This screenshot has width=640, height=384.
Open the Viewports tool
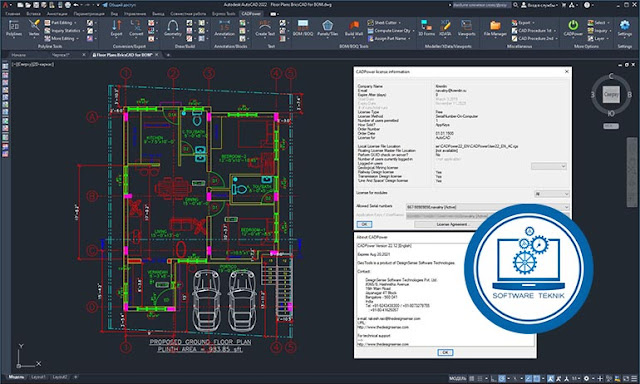point(466,29)
